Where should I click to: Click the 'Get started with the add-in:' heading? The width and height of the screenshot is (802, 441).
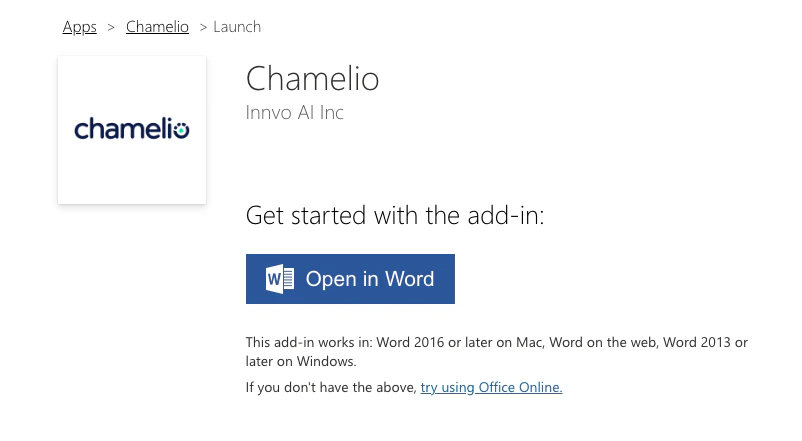pyautogui.click(x=395, y=215)
